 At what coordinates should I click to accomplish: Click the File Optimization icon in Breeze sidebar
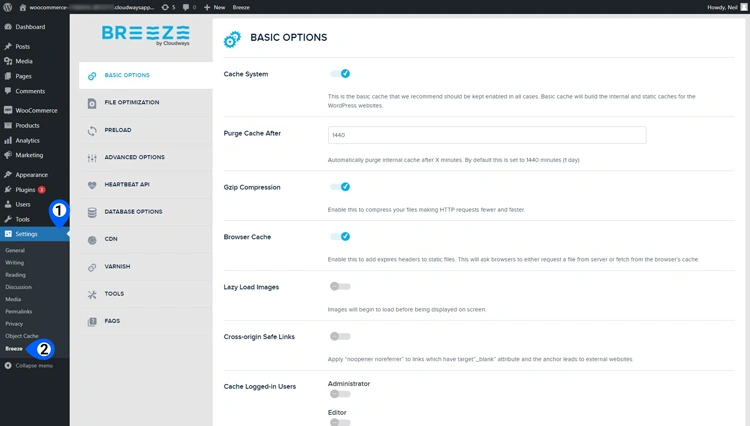92,103
